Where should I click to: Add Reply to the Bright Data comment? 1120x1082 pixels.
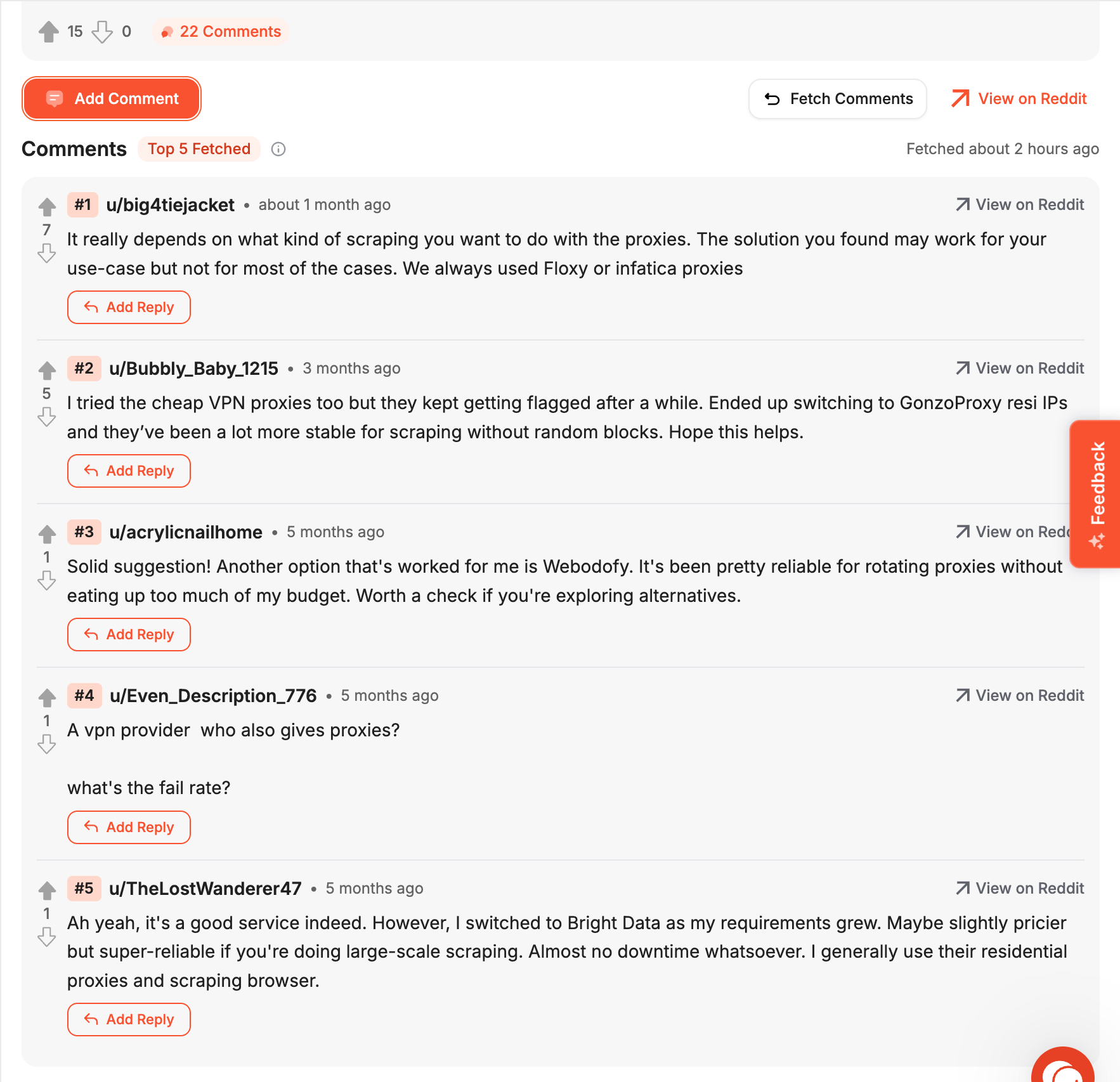(x=129, y=1020)
